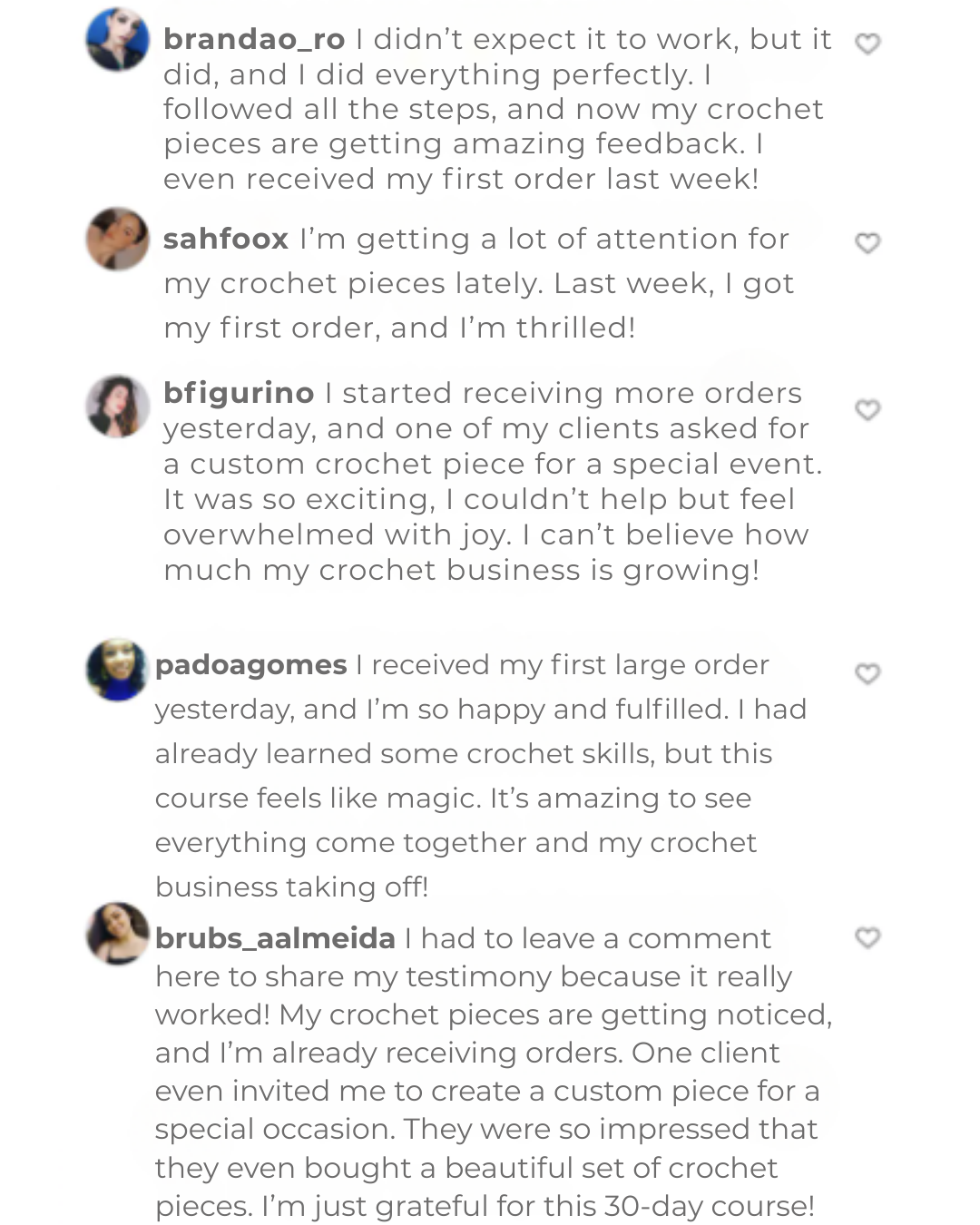Click brubs_aalmeida's profile picture
The image size is (980, 1225).
pos(117,933)
